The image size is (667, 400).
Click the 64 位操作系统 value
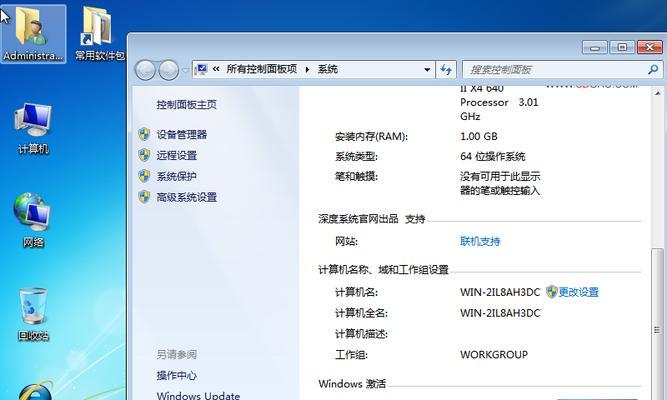[493, 156]
